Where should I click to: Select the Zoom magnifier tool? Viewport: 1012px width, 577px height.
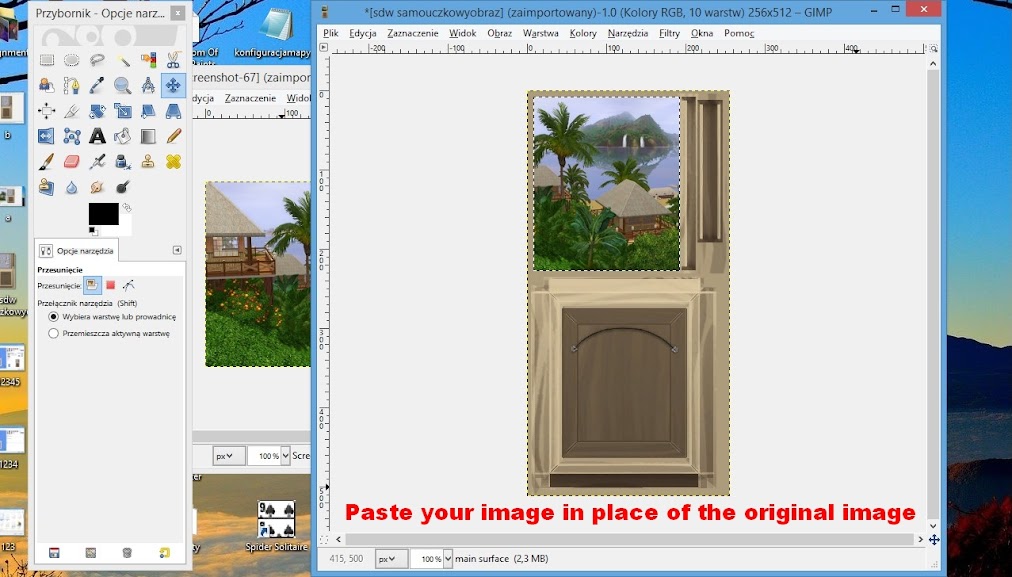click(123, 85)
